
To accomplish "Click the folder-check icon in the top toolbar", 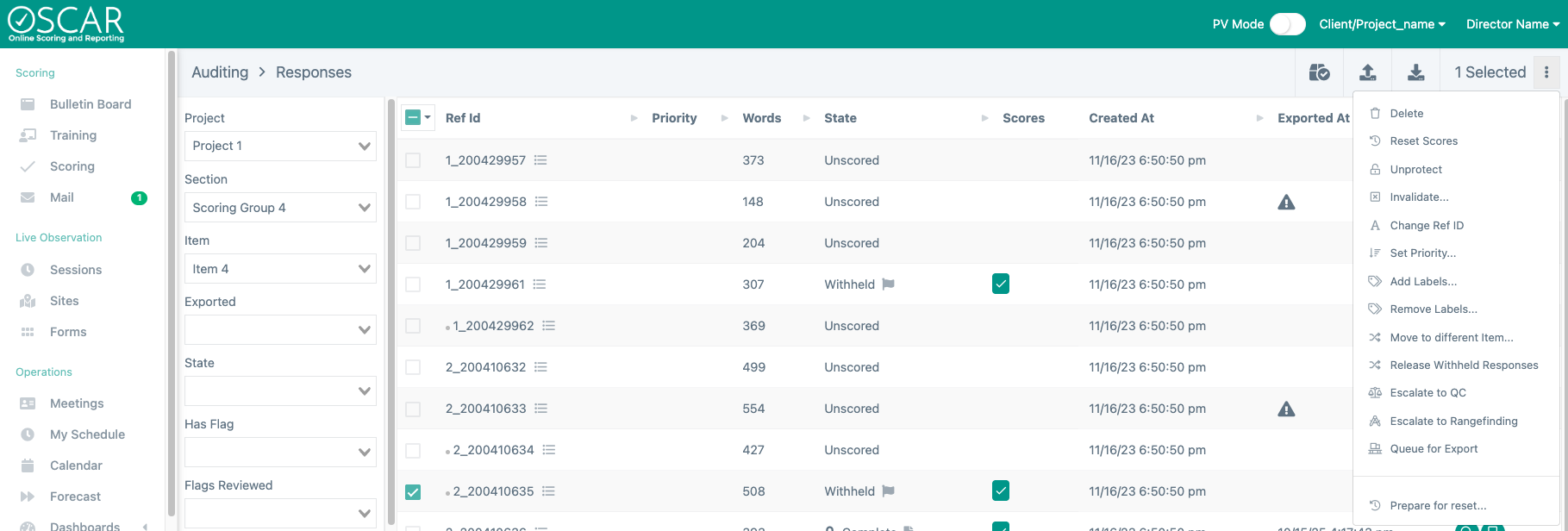I will 1319,72.
